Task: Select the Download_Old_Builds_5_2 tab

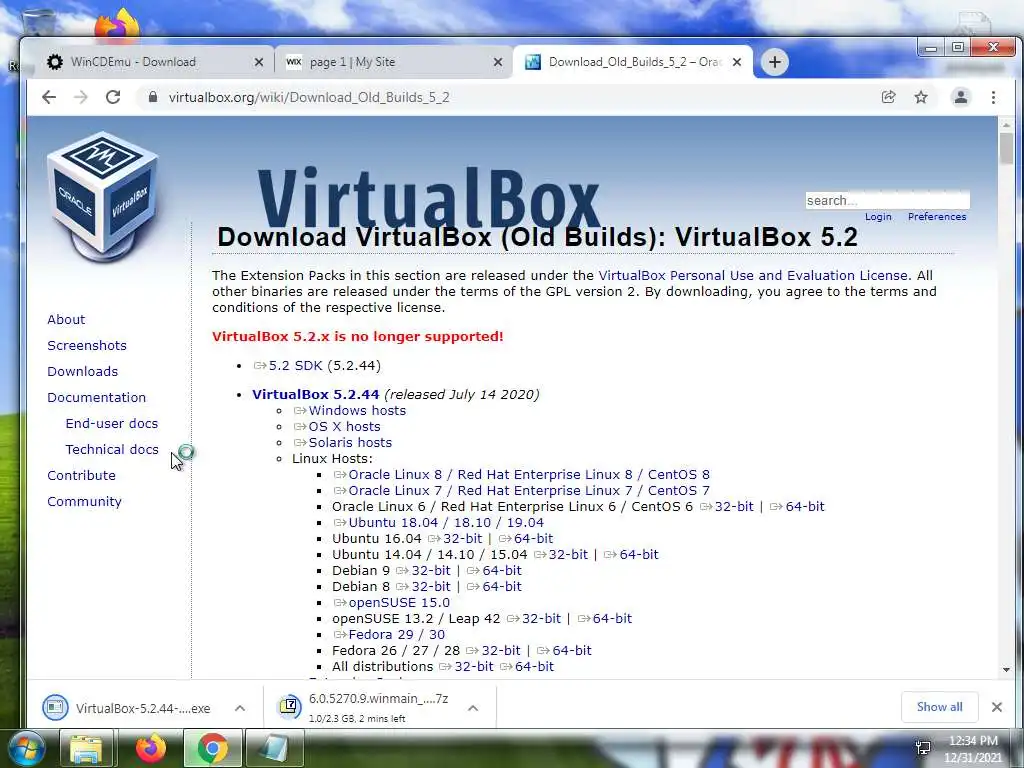Action: click(633, 62)
